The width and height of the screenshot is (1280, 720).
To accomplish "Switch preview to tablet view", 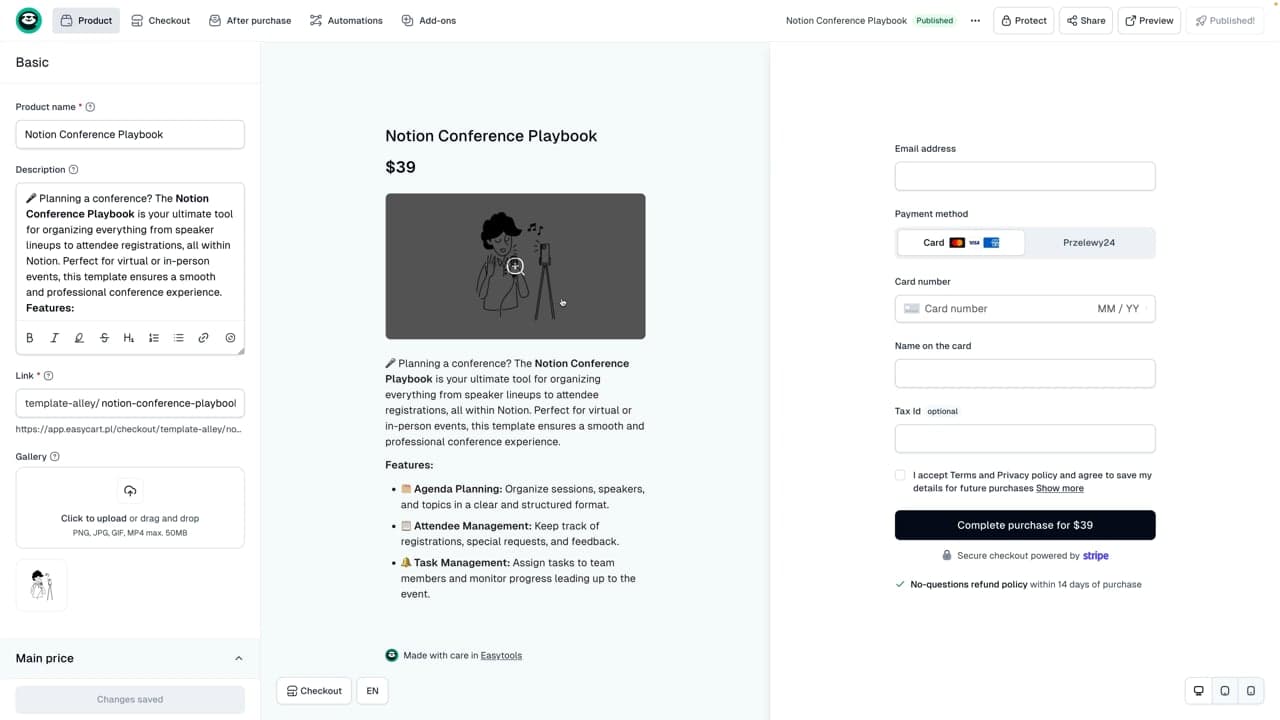I will click(1225, 691).
